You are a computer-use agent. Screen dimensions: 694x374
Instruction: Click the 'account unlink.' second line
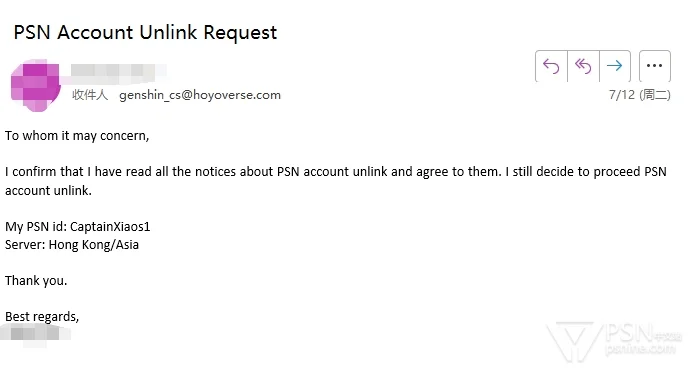coord(48,191)
